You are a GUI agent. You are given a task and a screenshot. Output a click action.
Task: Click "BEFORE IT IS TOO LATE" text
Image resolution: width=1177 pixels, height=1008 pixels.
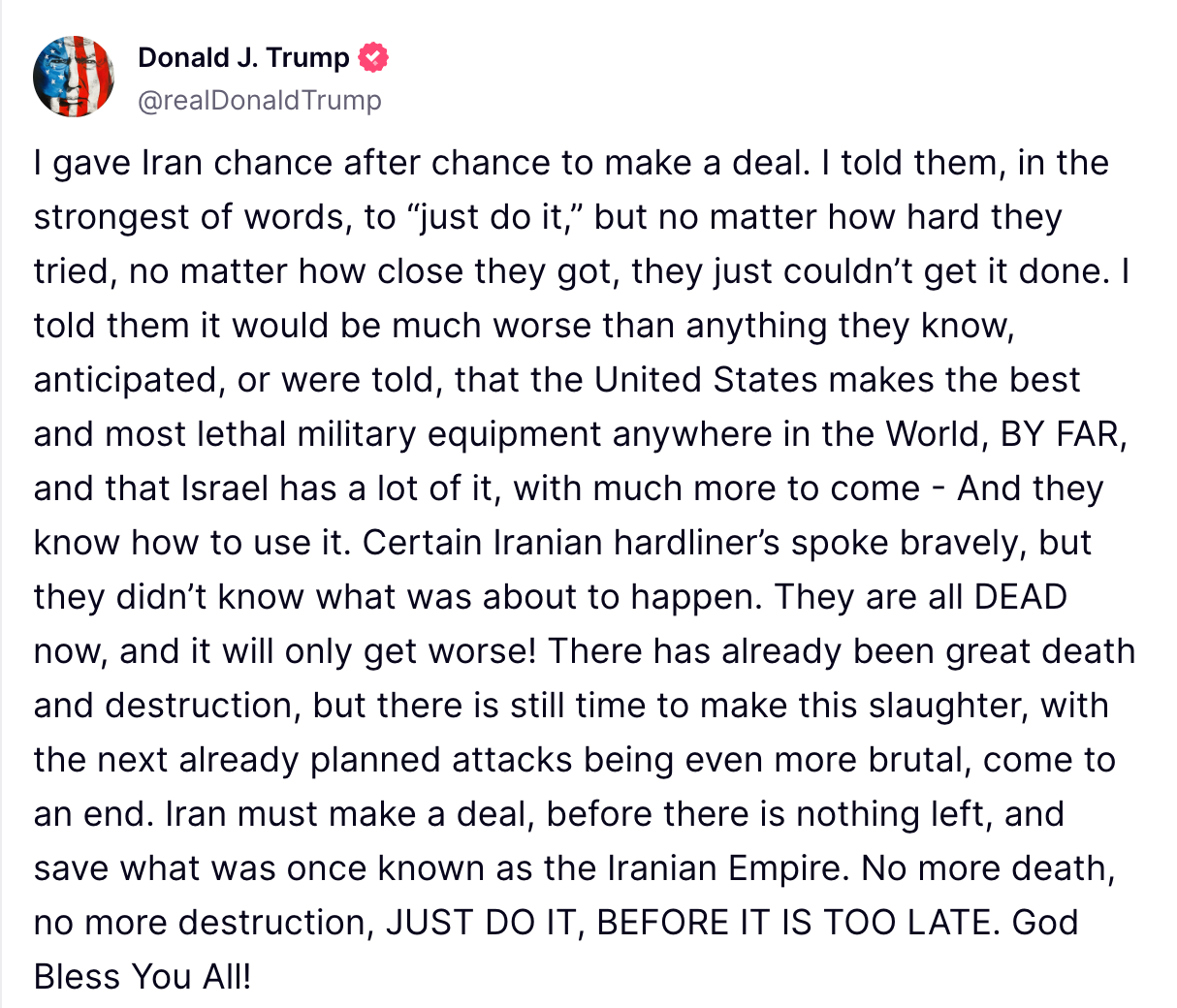(797, 923)
